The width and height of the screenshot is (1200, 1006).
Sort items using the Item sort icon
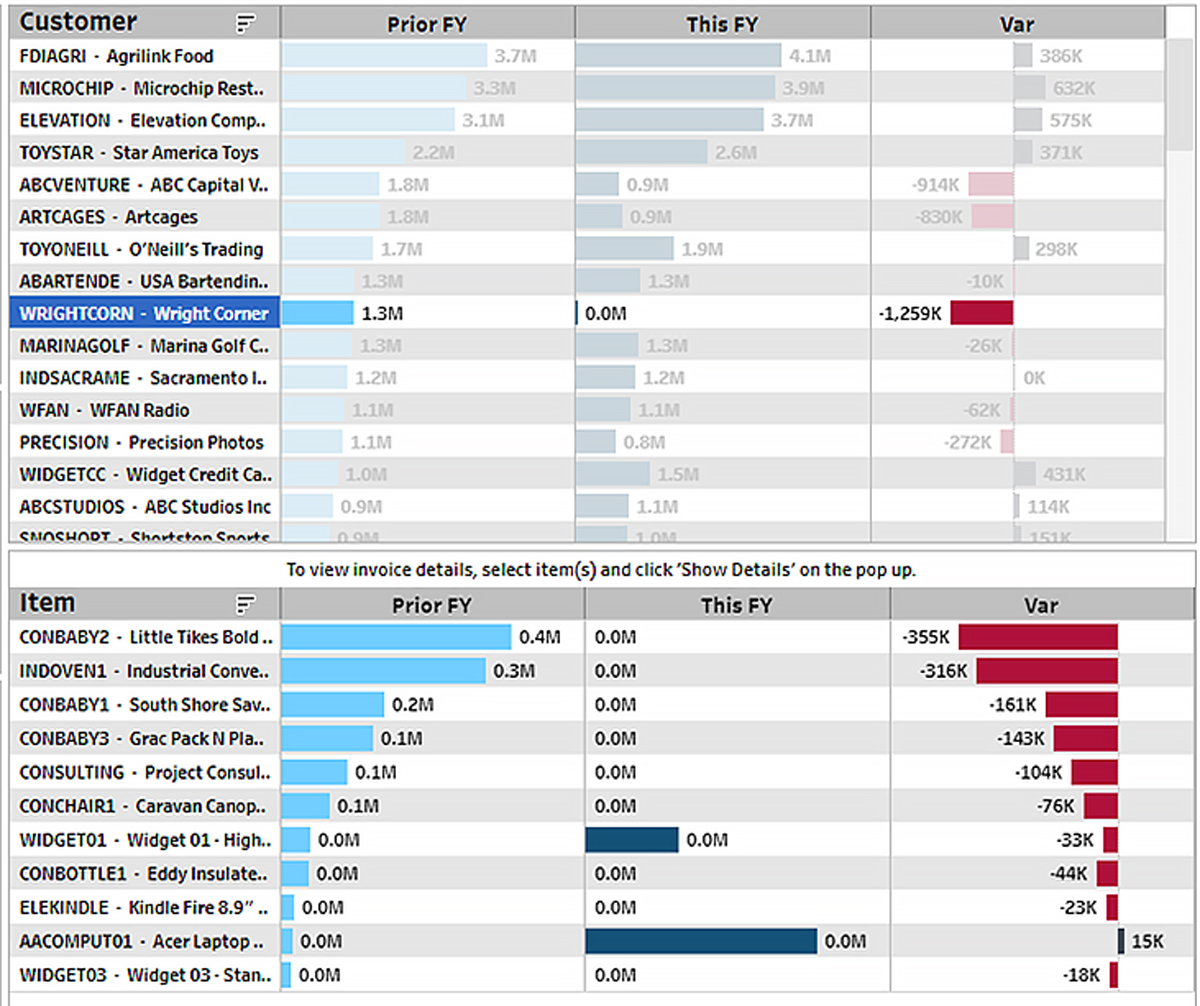246,604
